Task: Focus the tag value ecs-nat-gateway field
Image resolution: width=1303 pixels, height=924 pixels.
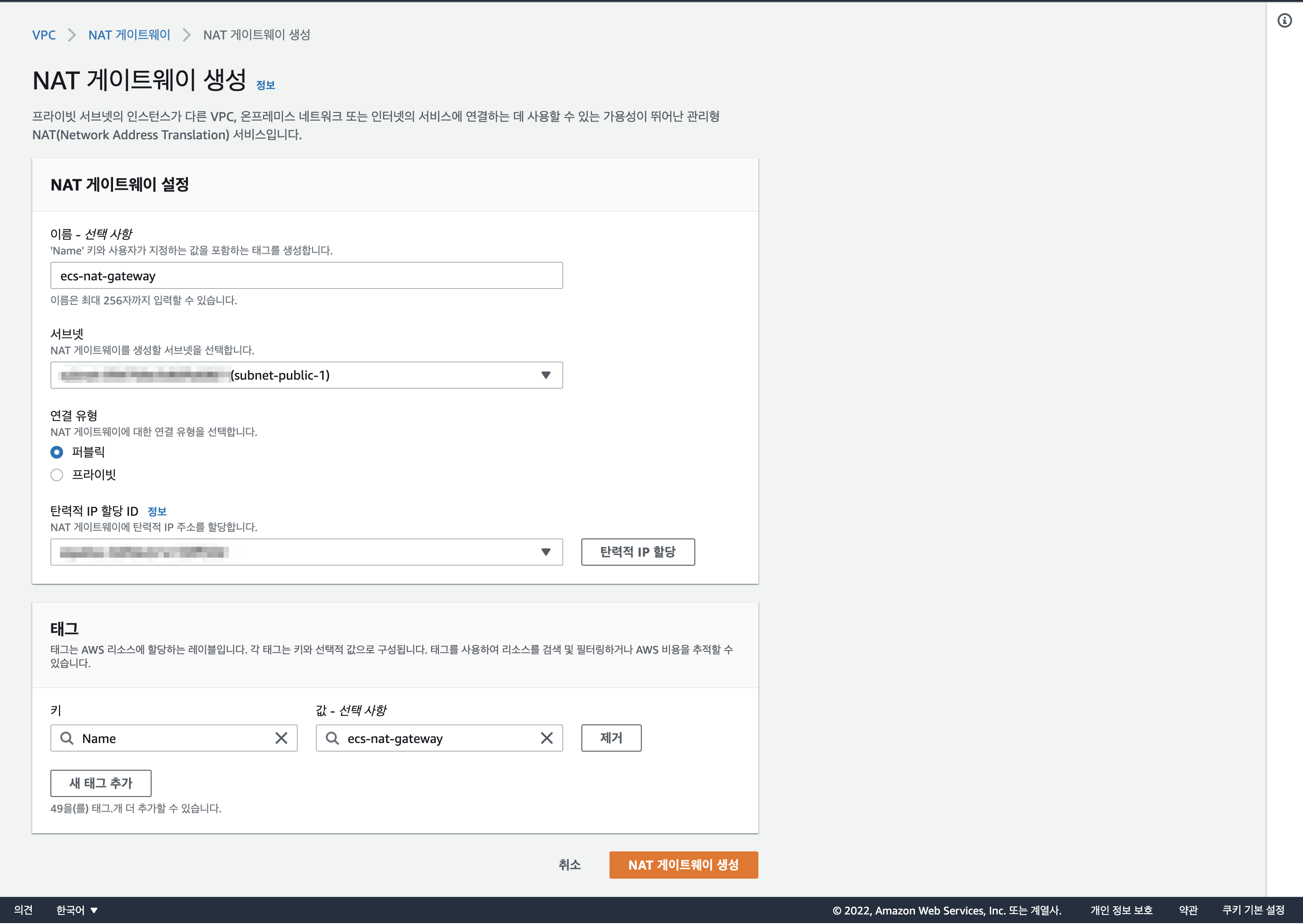Action: pos(439,738)
